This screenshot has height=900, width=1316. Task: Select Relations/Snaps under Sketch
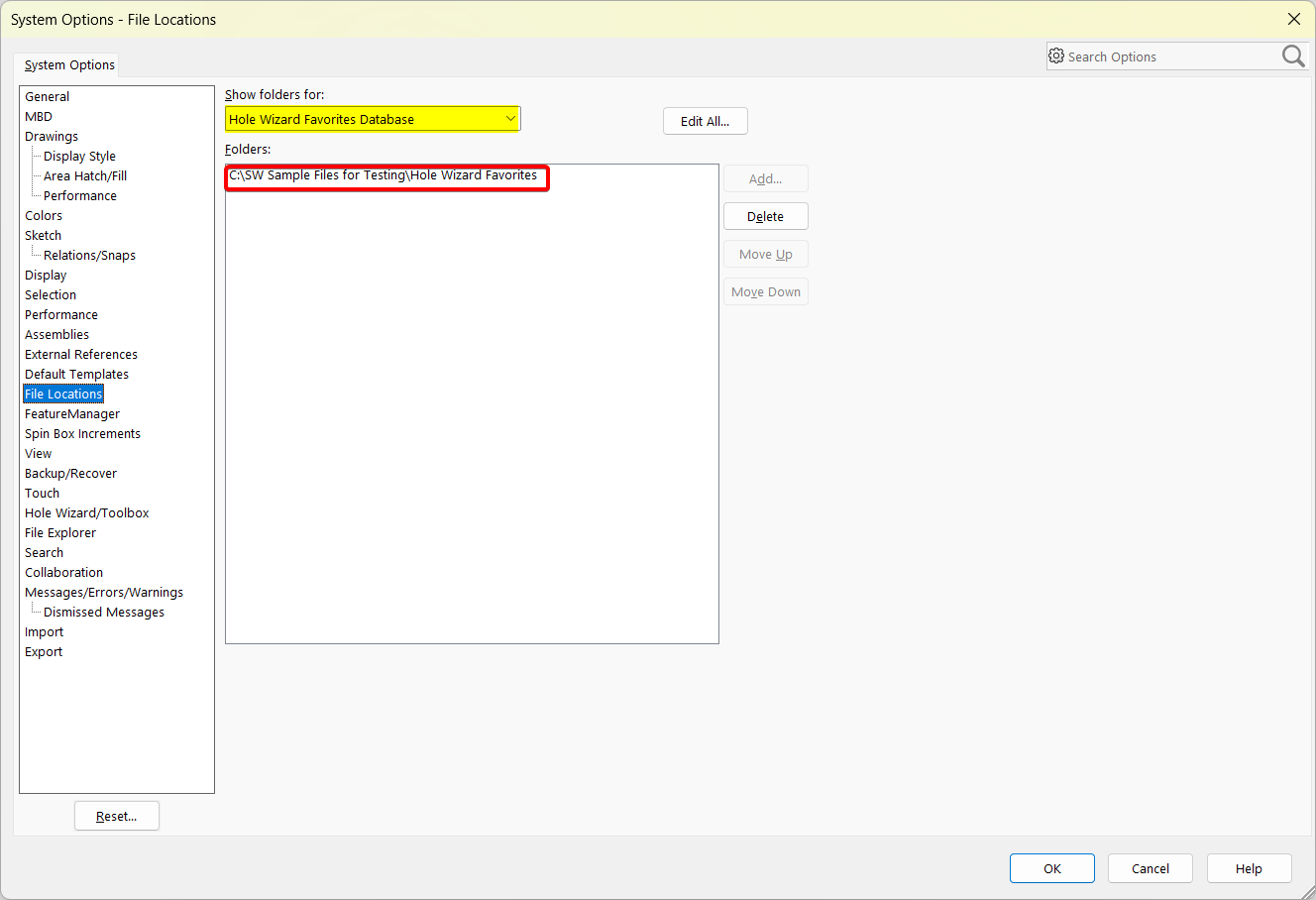(x=90, y=256)
